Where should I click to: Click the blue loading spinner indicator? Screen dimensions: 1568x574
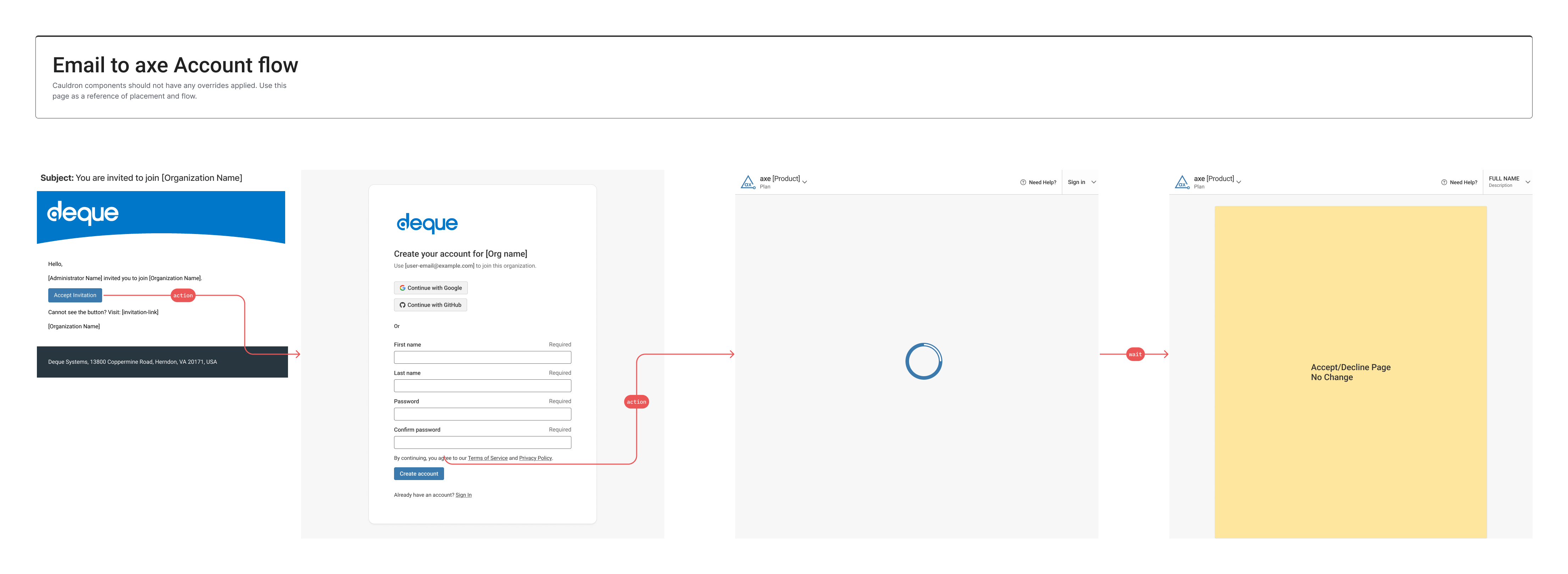point(925,360)
